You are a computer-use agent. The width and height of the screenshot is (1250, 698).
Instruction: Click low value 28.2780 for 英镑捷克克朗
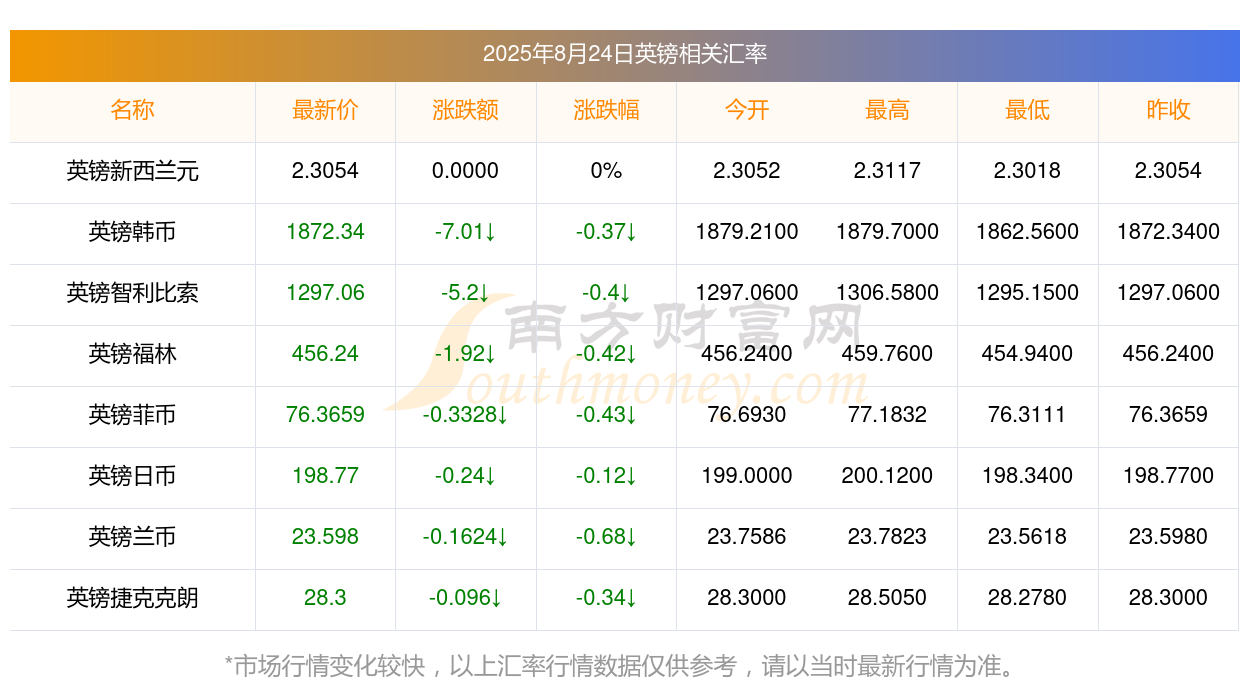coord(1028,598)
